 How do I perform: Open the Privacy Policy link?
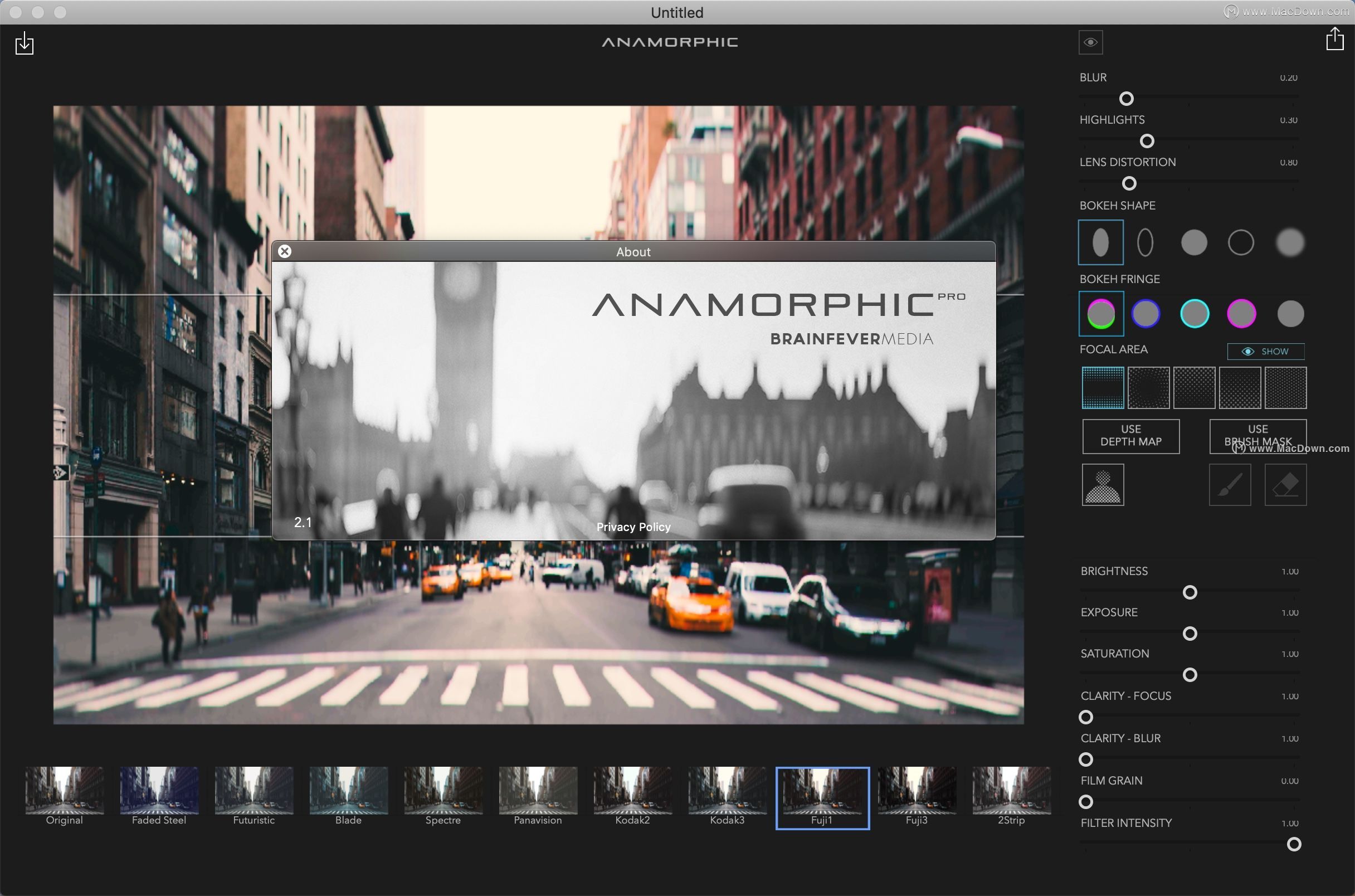pyautogui.click(x=633, y=527)
